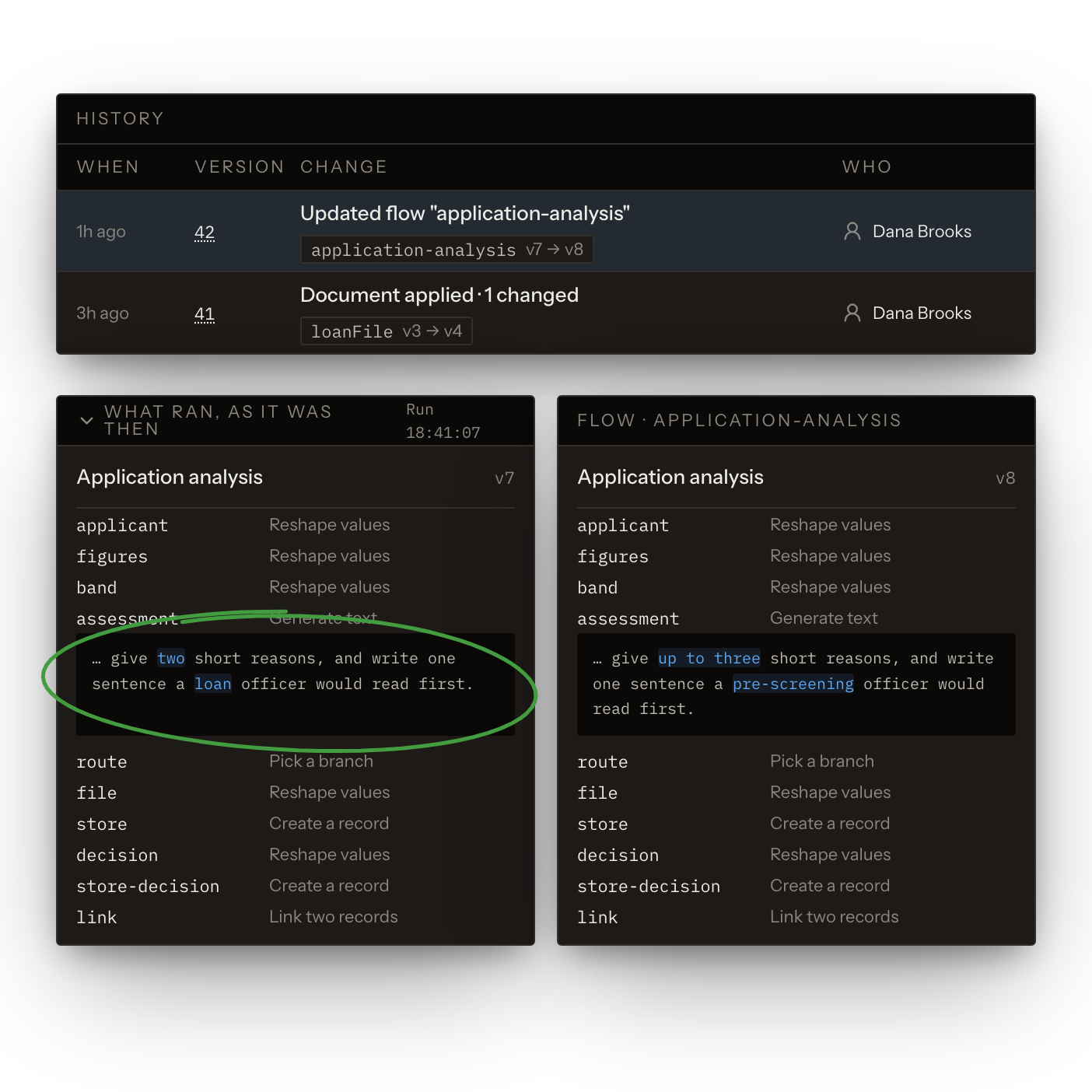Select the "Document applied · 1 changed" history row
1092x1092 pixels.
(546, 313)
